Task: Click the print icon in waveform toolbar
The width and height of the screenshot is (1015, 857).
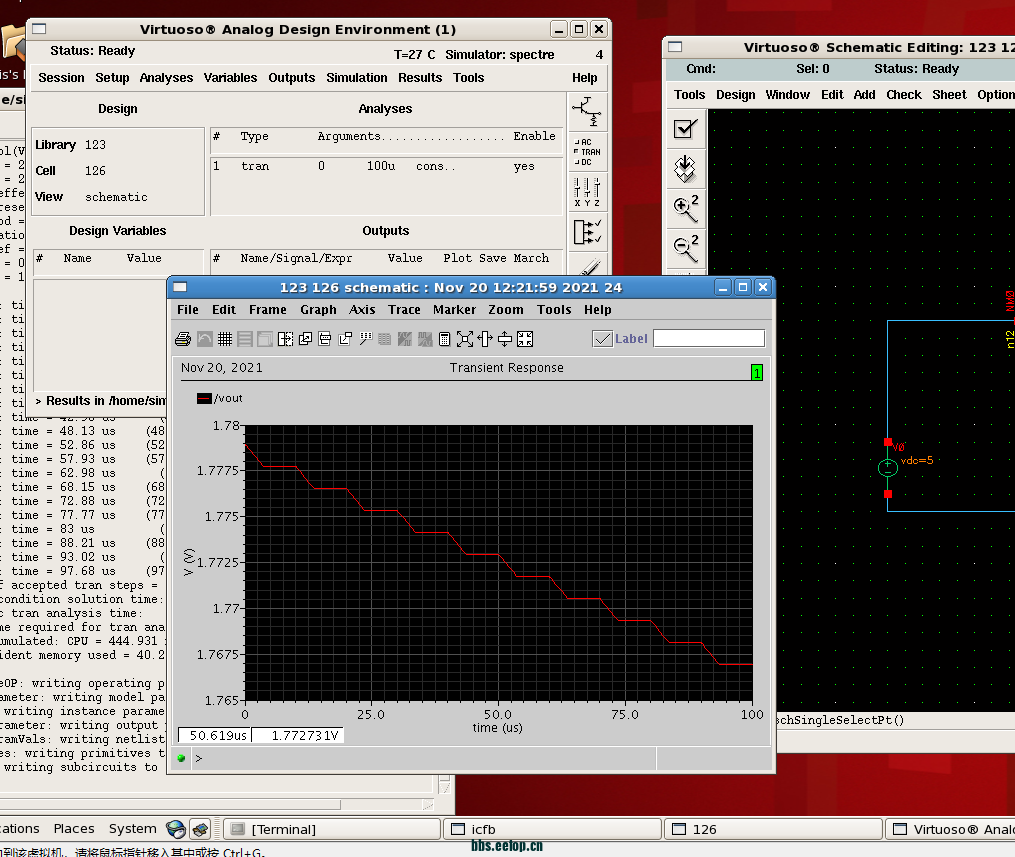Action: click(183, 339)
